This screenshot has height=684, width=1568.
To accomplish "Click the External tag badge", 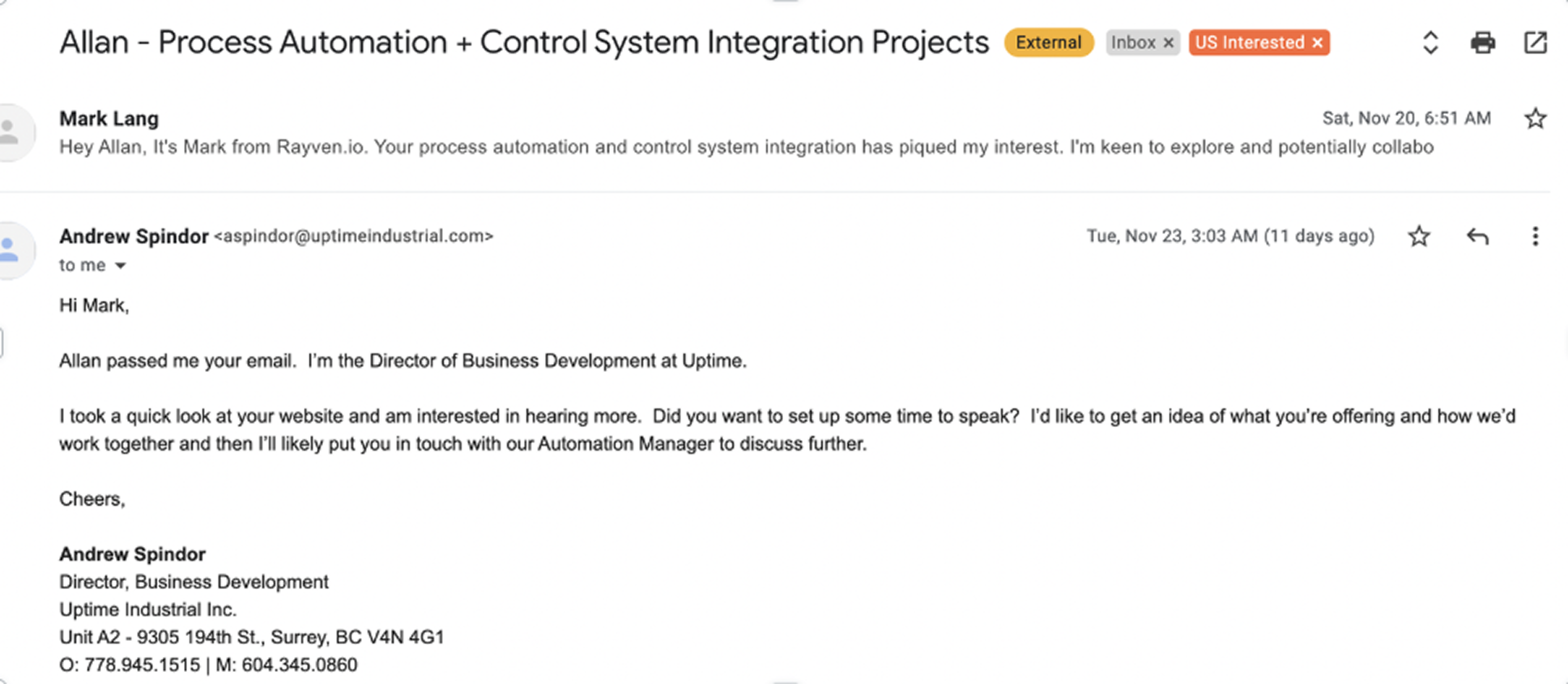I will [1048, 43].
